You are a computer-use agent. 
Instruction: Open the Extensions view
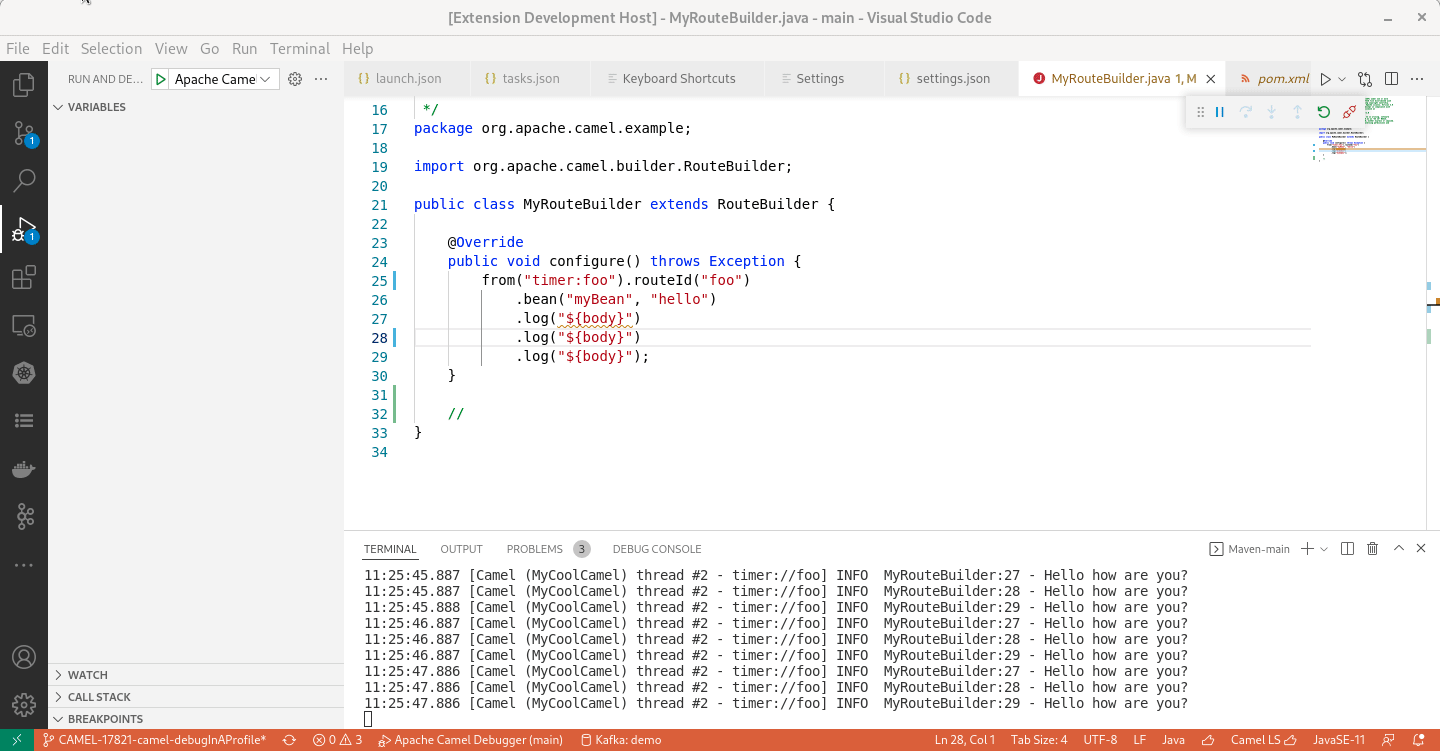[x=23, y=277]
